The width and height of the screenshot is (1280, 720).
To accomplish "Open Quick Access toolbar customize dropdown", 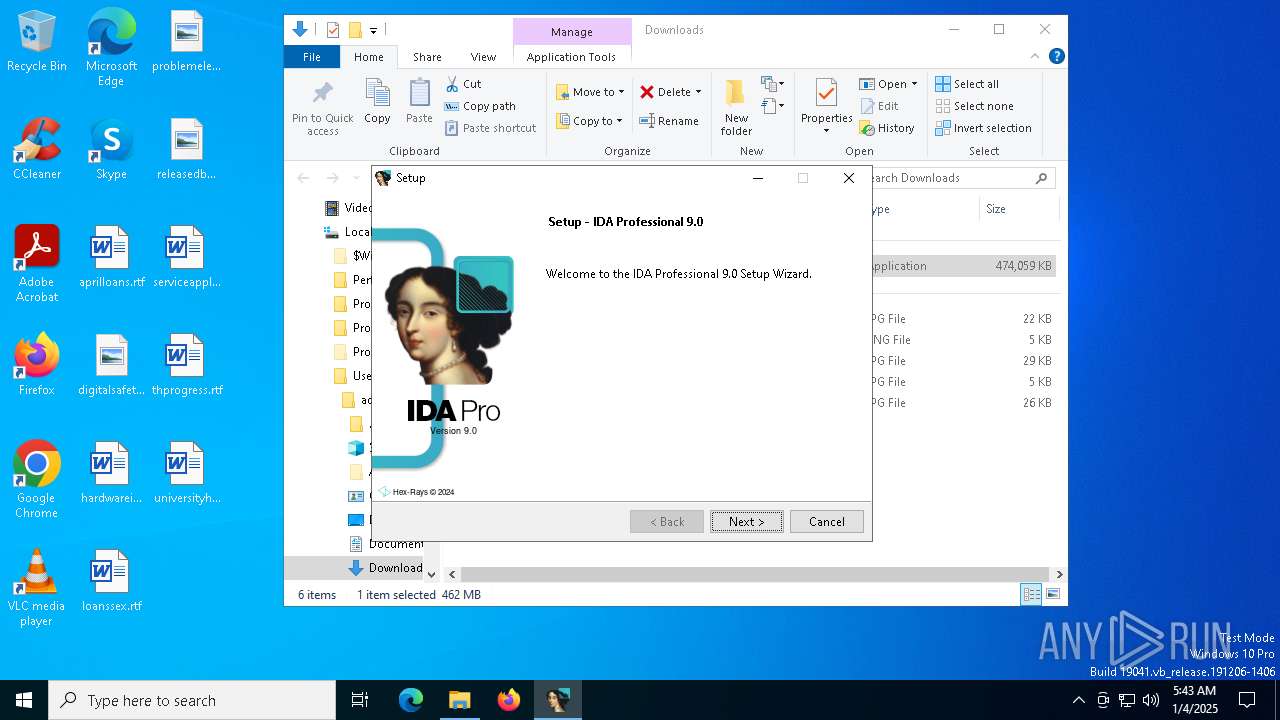I will (374, 30).
